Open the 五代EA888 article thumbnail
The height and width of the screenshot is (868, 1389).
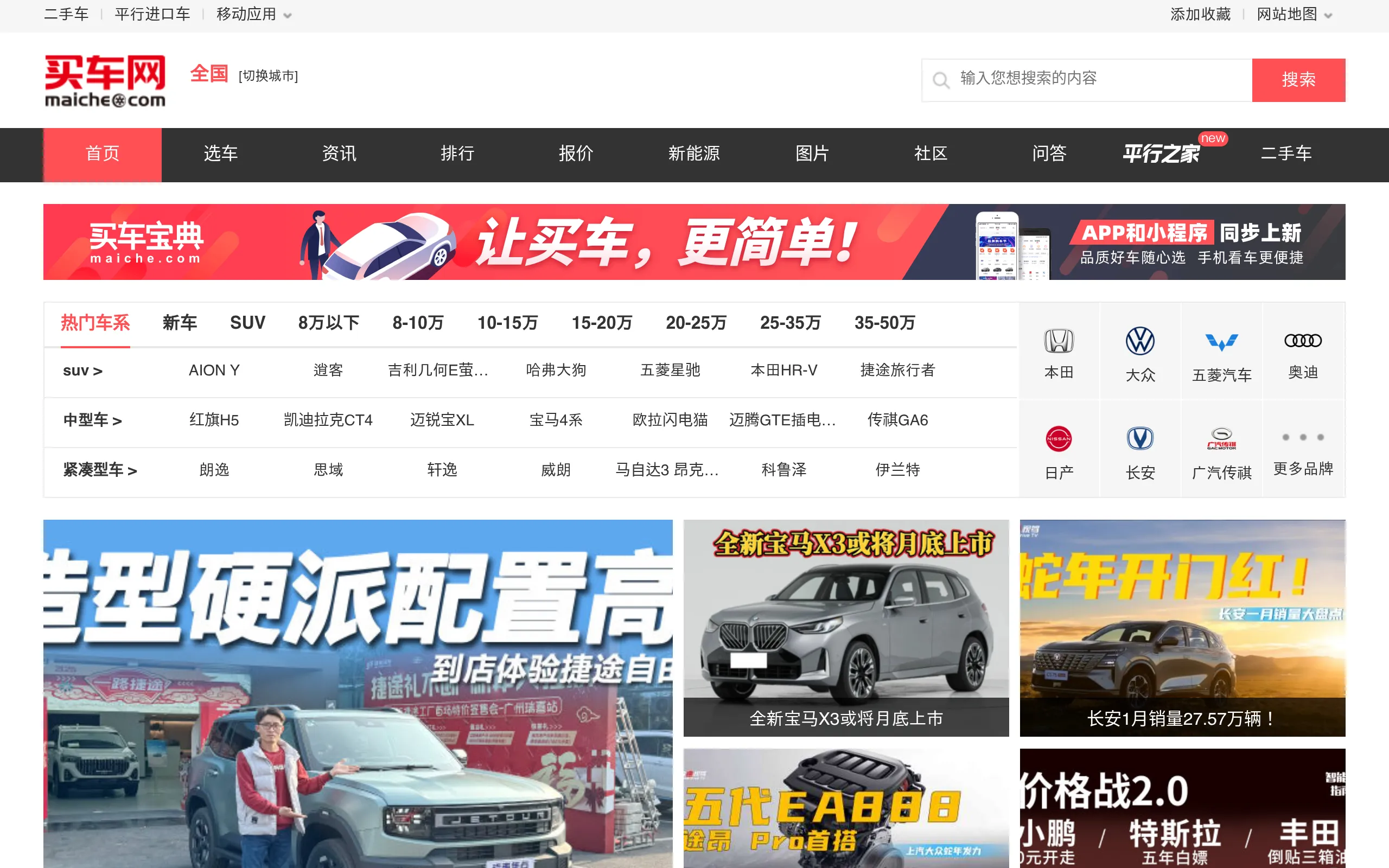click(x=846, y=808)
